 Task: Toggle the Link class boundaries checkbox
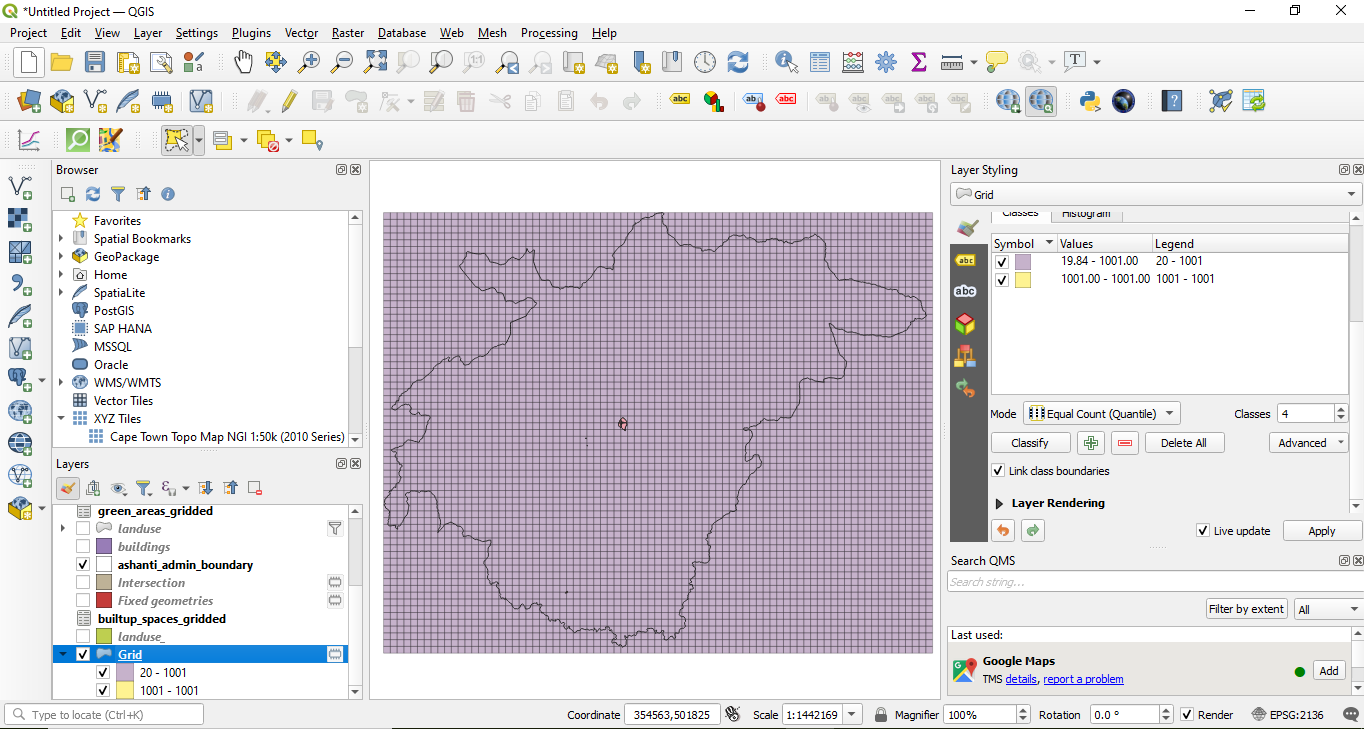click(x=998, y=471)
